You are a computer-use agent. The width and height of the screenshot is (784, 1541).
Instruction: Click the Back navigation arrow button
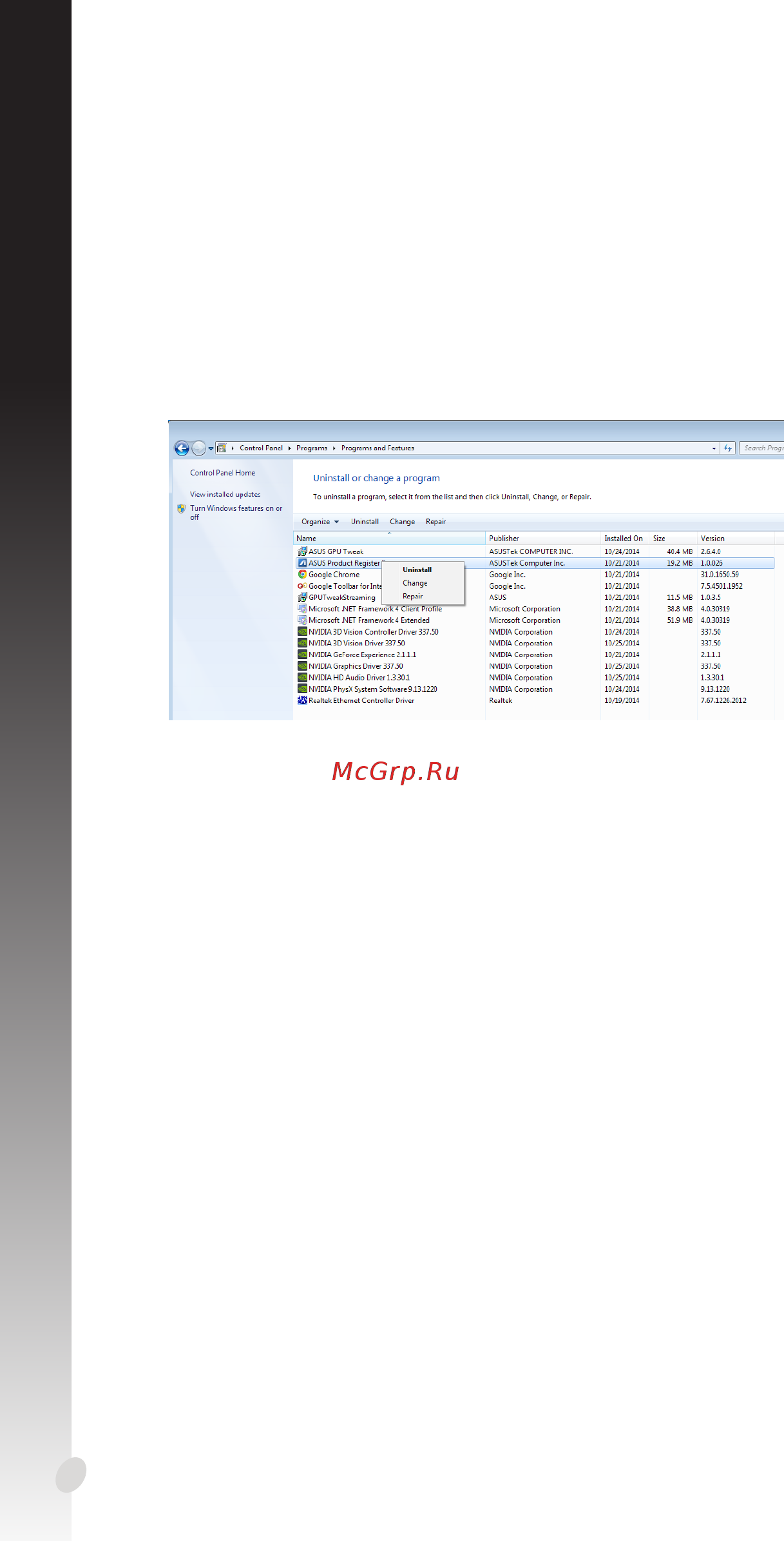point(182,448)
